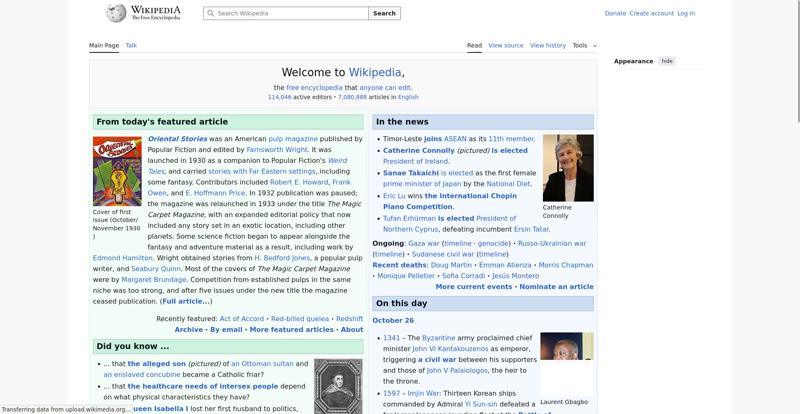Expand the Tools dropdown menu
This screenshot has width=800, height=414.
584,45
